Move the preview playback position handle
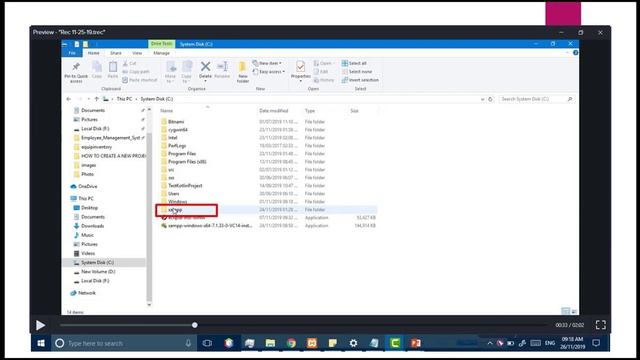Screen dimensions: 640x360 (195, 325)
